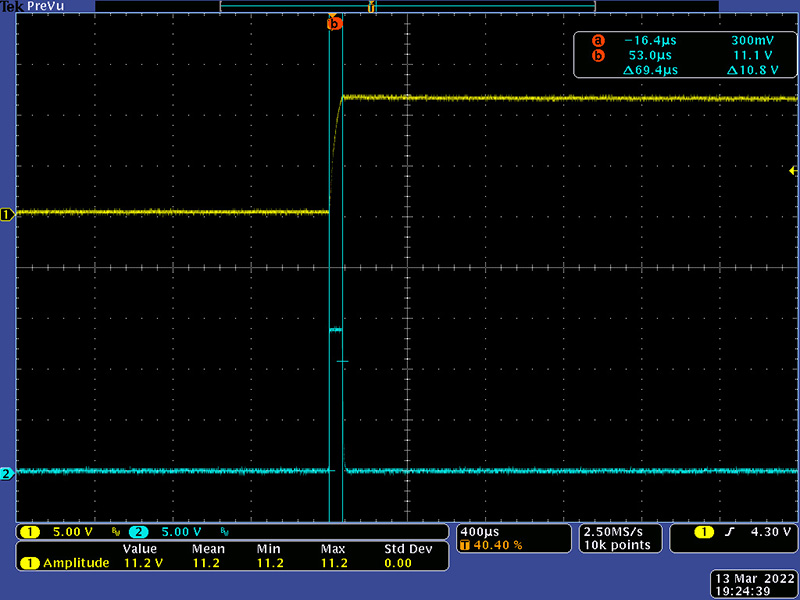Click the delta 69.4µs cursor readout
Image resolution: width=800 pixels, height=600 pixels.
click(x=651, y=71)
